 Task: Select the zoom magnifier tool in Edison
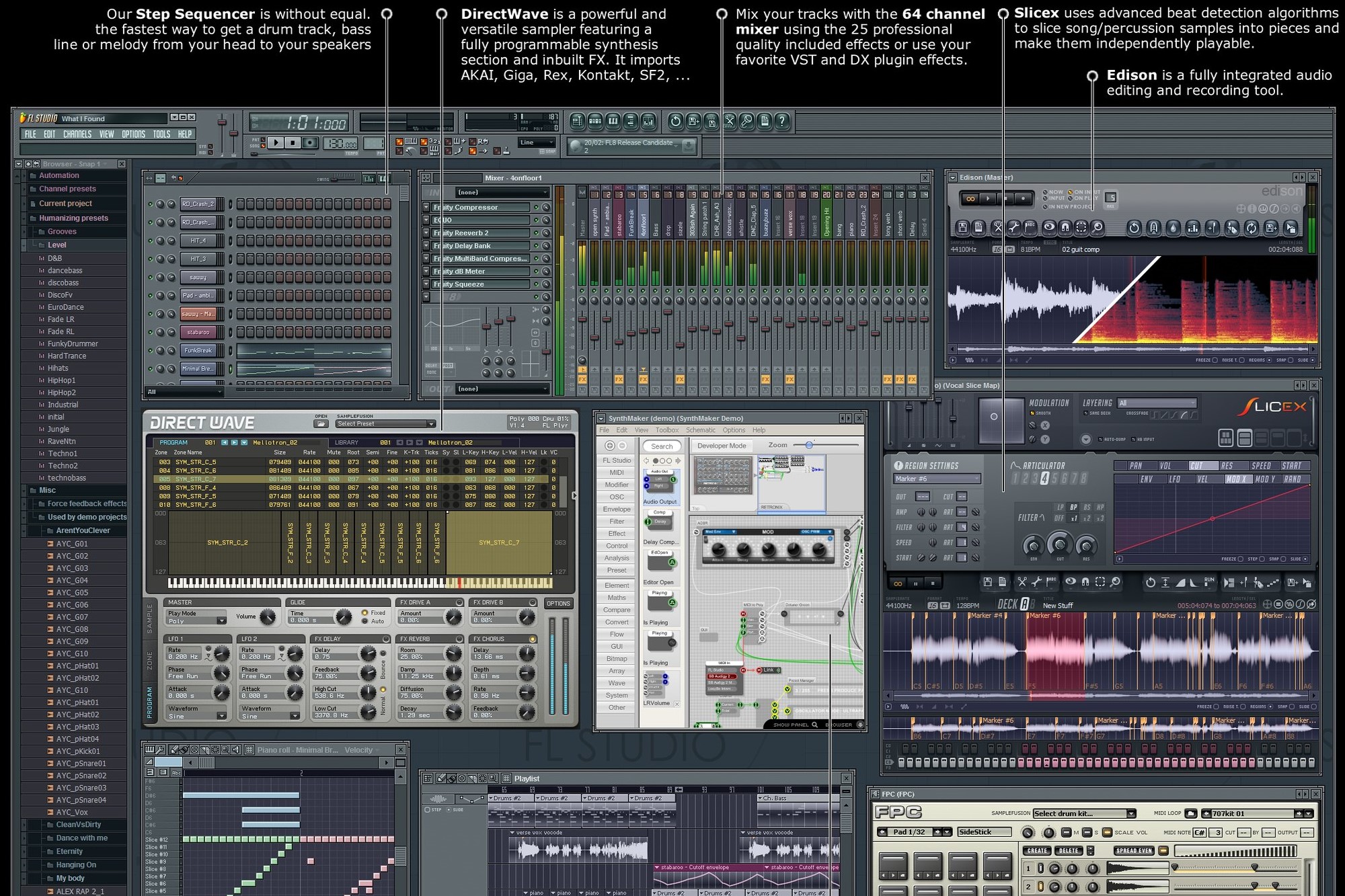[x=1098, y=227]
